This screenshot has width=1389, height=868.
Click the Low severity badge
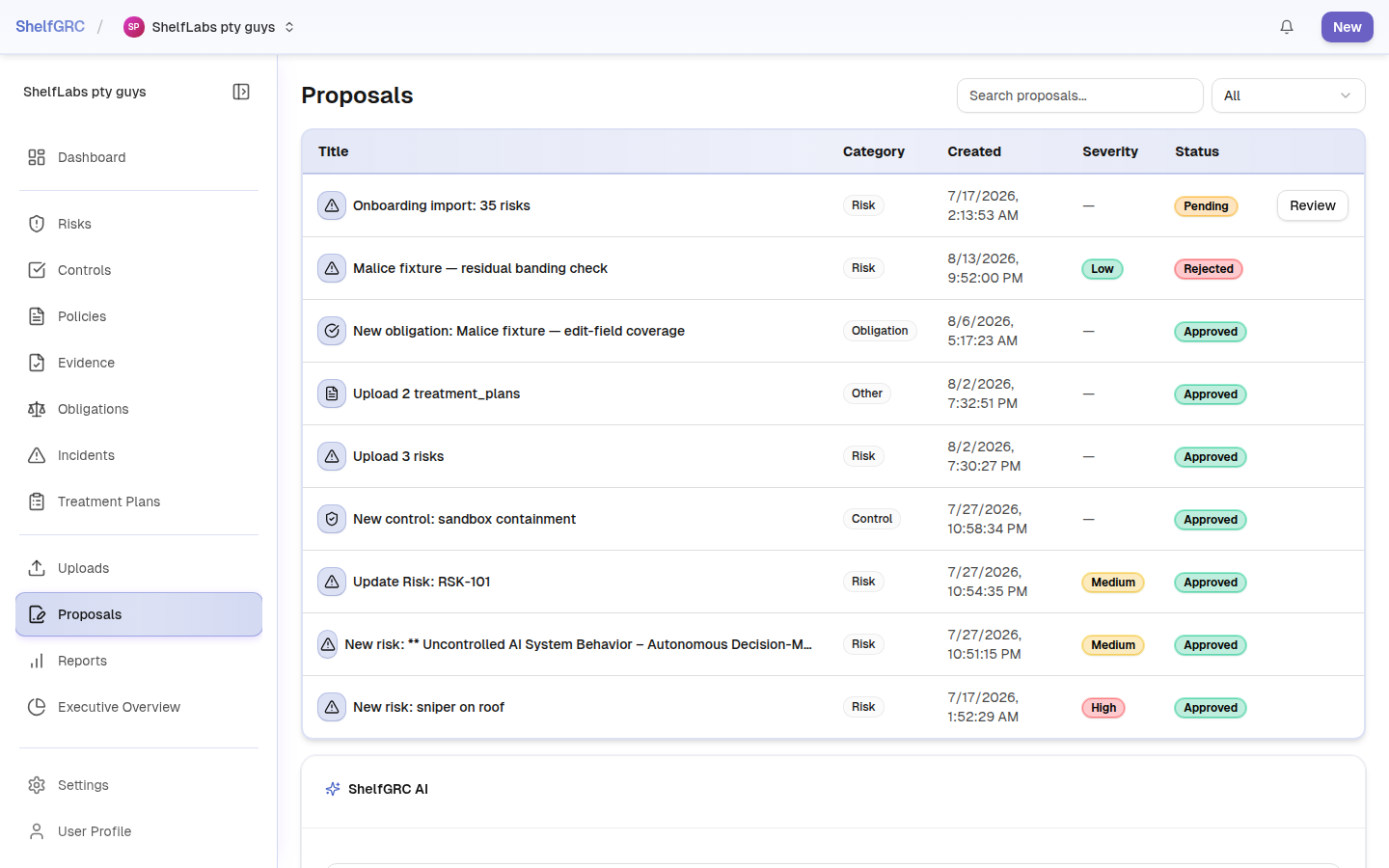click(x=1102, y=269)
